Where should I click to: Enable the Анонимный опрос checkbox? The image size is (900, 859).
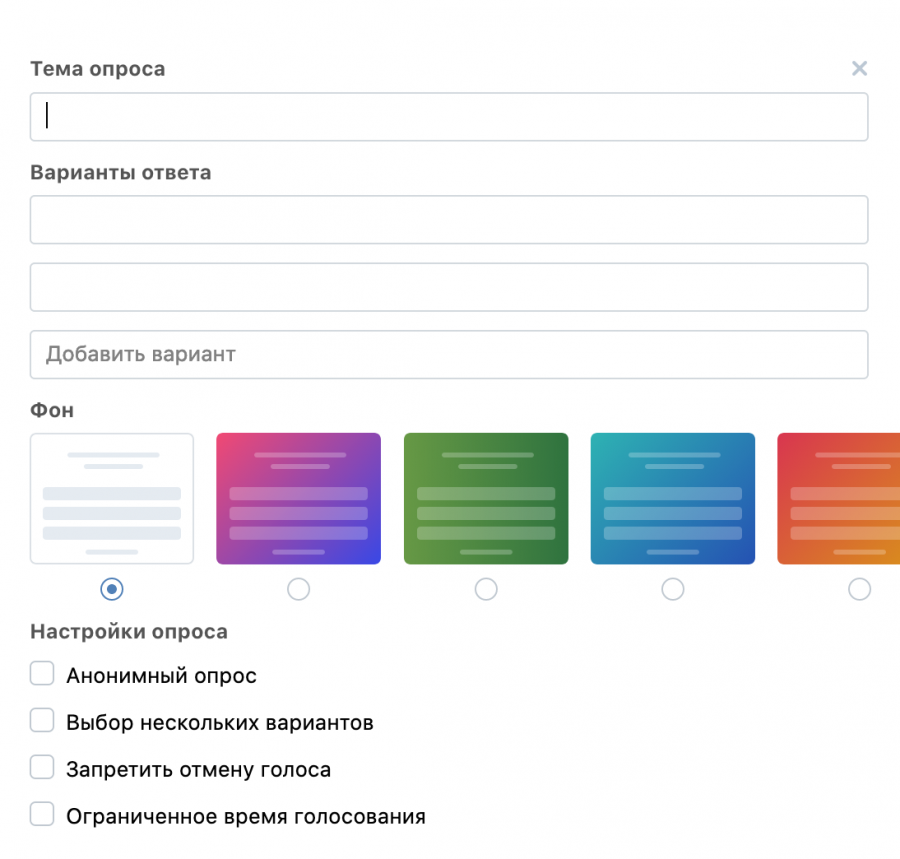click(42, 674)
